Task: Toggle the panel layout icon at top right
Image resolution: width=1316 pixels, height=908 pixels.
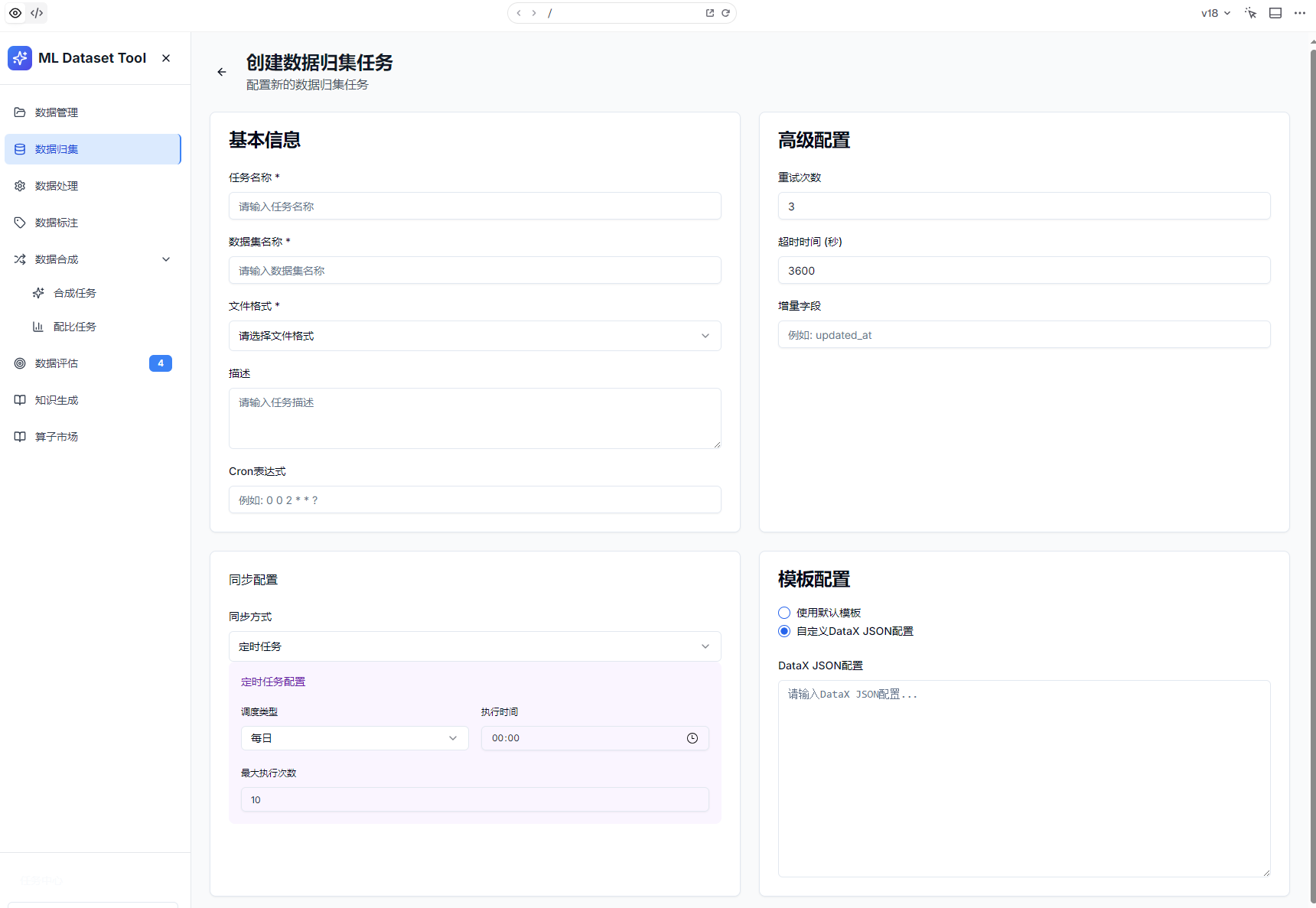Action: point(1275,13)
